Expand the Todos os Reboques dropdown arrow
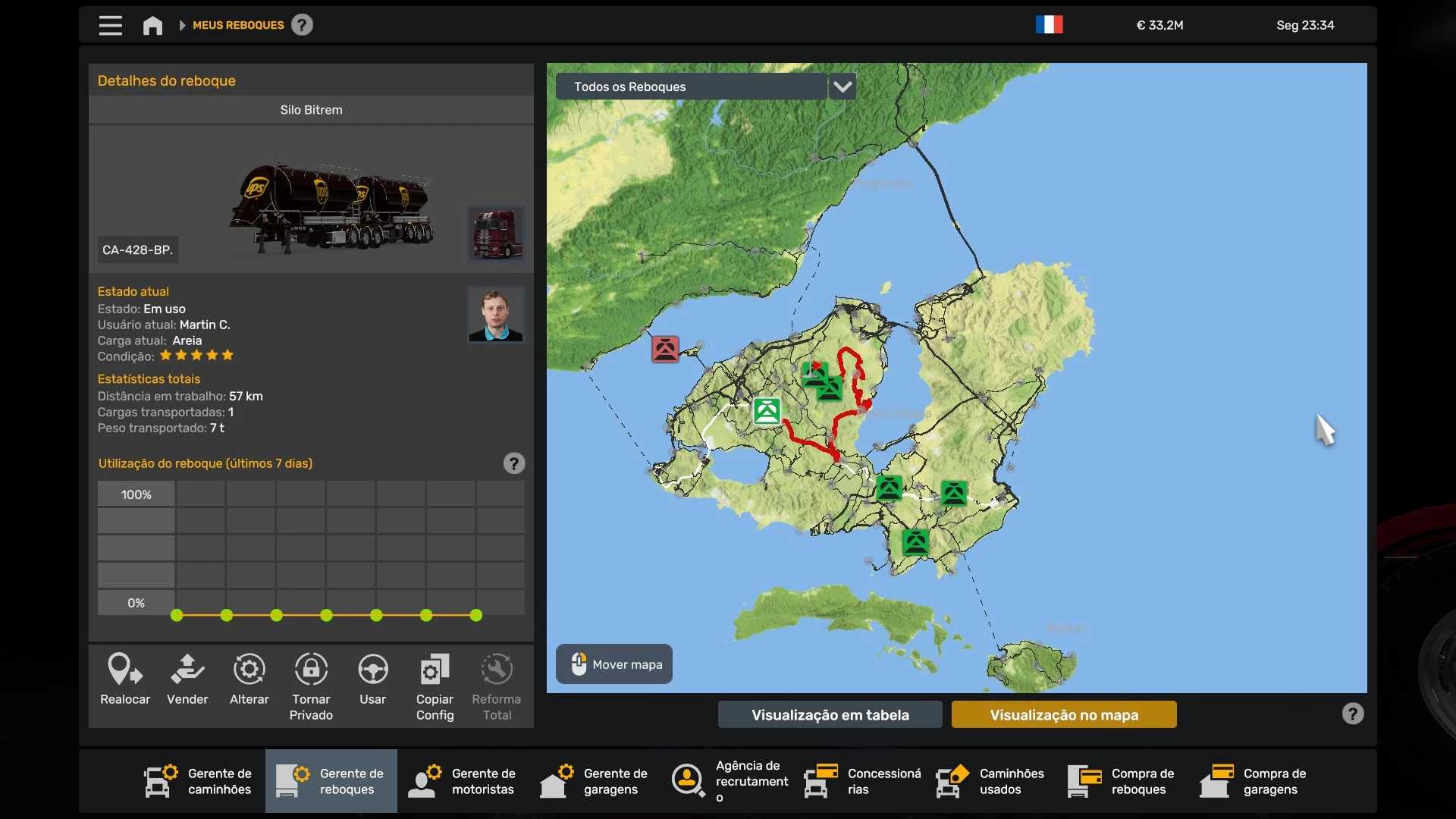This screenshot has height=819, width=1456. (843, 86)
